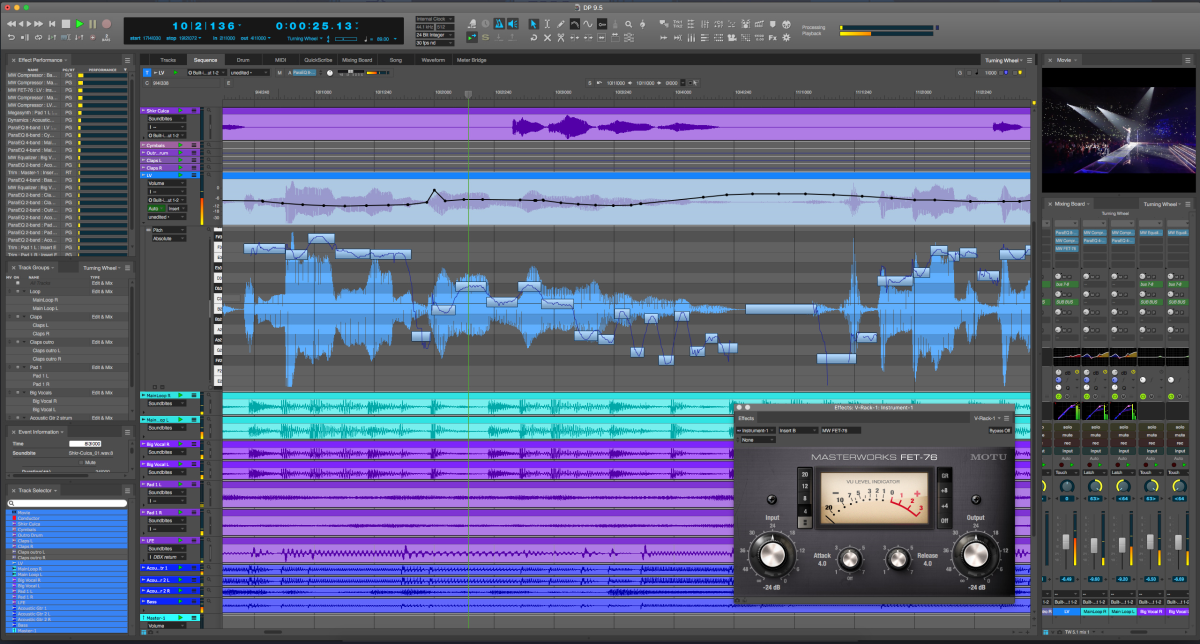Viewport: 1200px width, 644px height.
Task: Select the magnifying glass Zoom tool
Action: [x=628, y=24]
